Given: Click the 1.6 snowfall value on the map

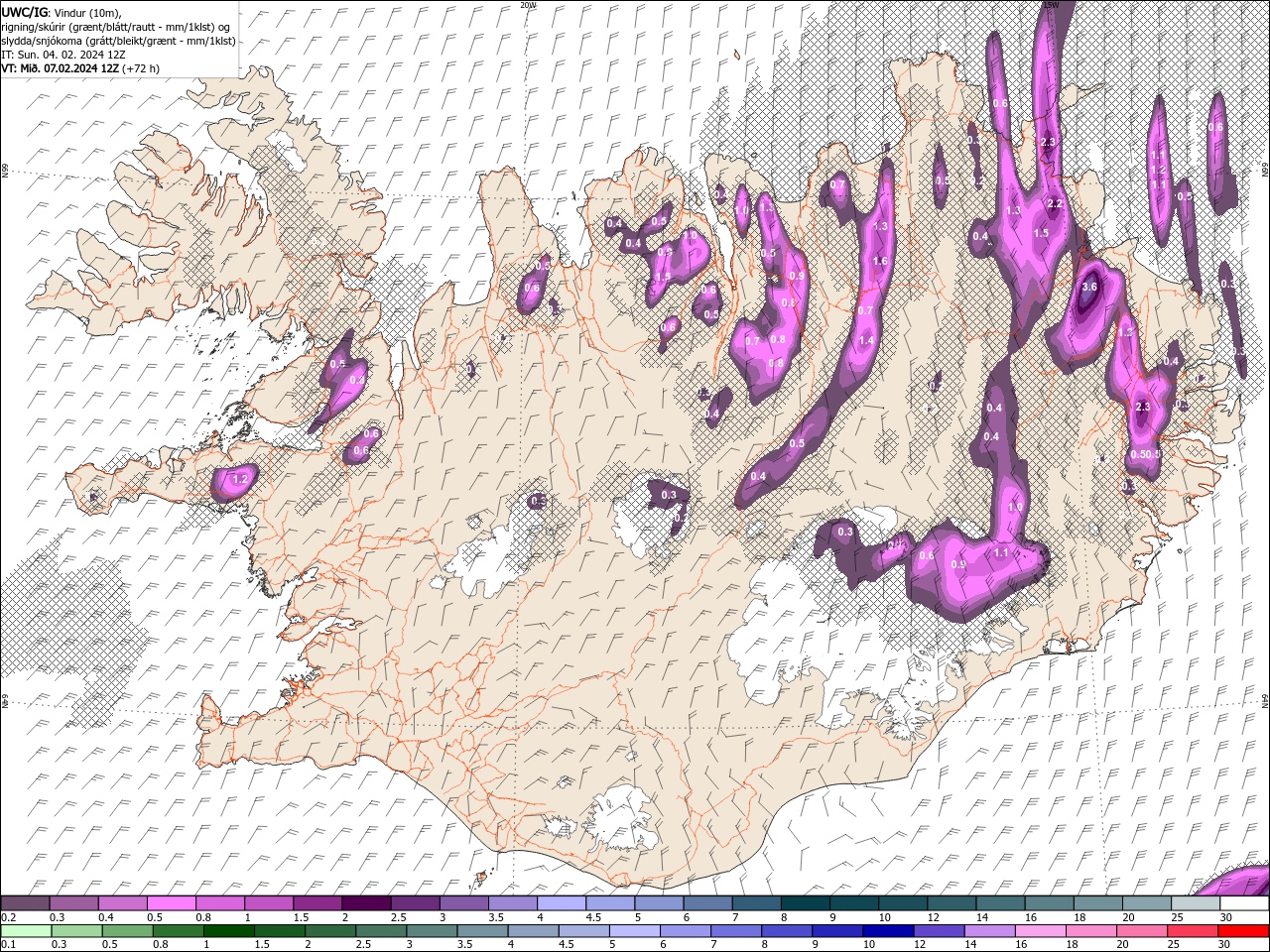Looking at the screenshot, I should (x=879, y=261).
